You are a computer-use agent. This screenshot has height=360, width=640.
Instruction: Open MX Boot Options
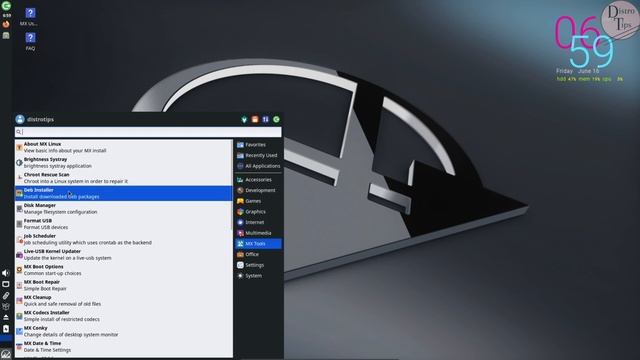[124, 270]
